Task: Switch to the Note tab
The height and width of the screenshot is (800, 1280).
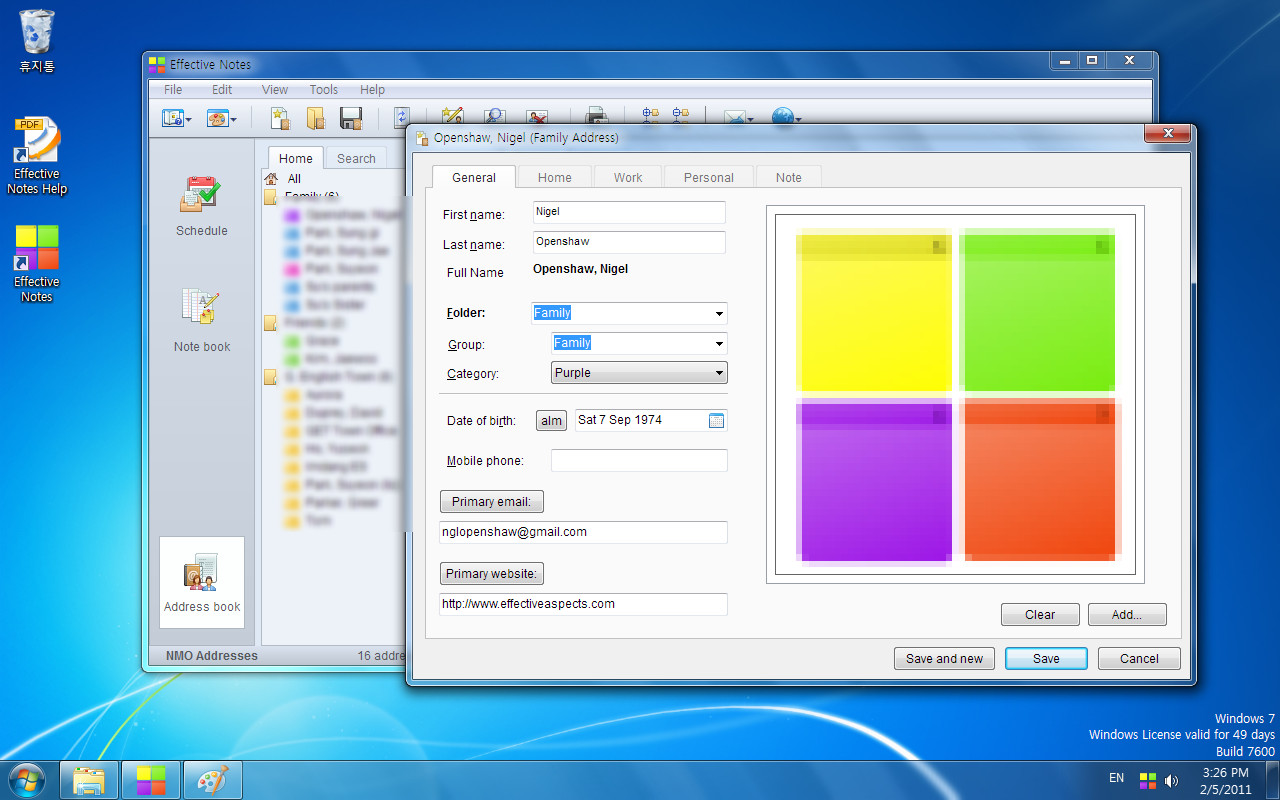Action: coord(789,177)
